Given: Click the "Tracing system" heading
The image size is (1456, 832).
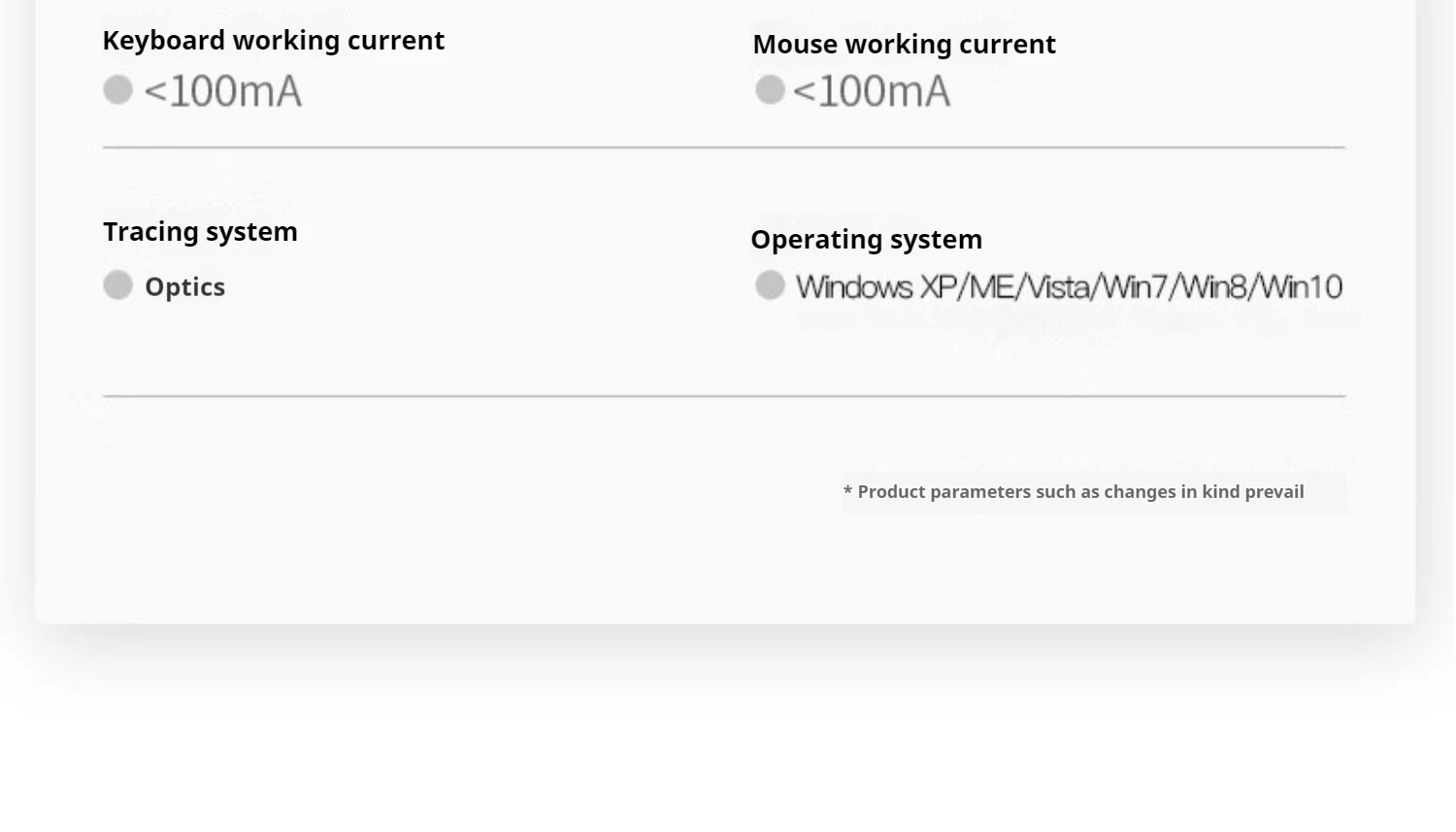Looking at the screenshot, I should pyautogui.click(x=200, y=232).
